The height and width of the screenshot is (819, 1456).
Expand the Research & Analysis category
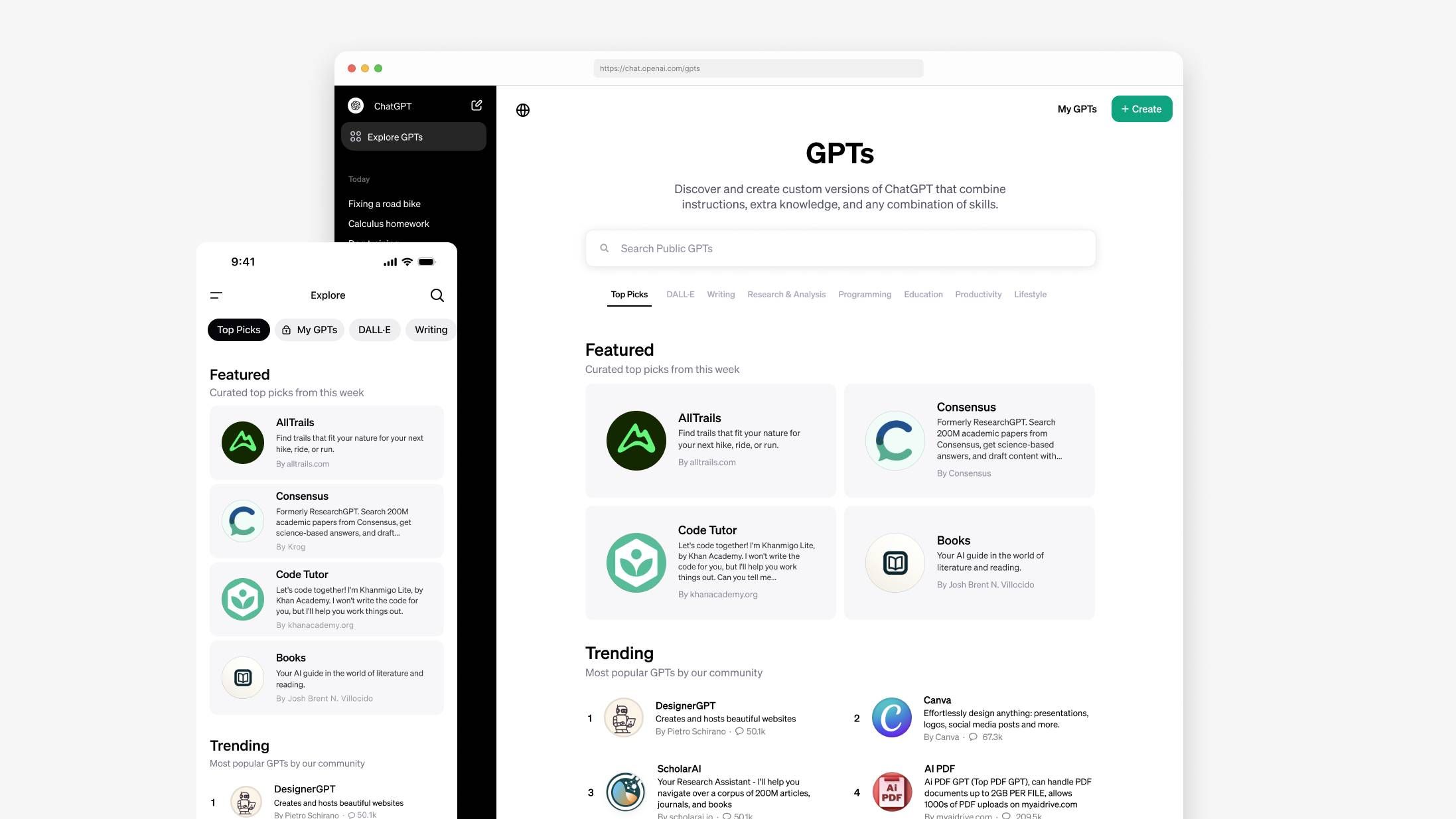coord(787,294)
